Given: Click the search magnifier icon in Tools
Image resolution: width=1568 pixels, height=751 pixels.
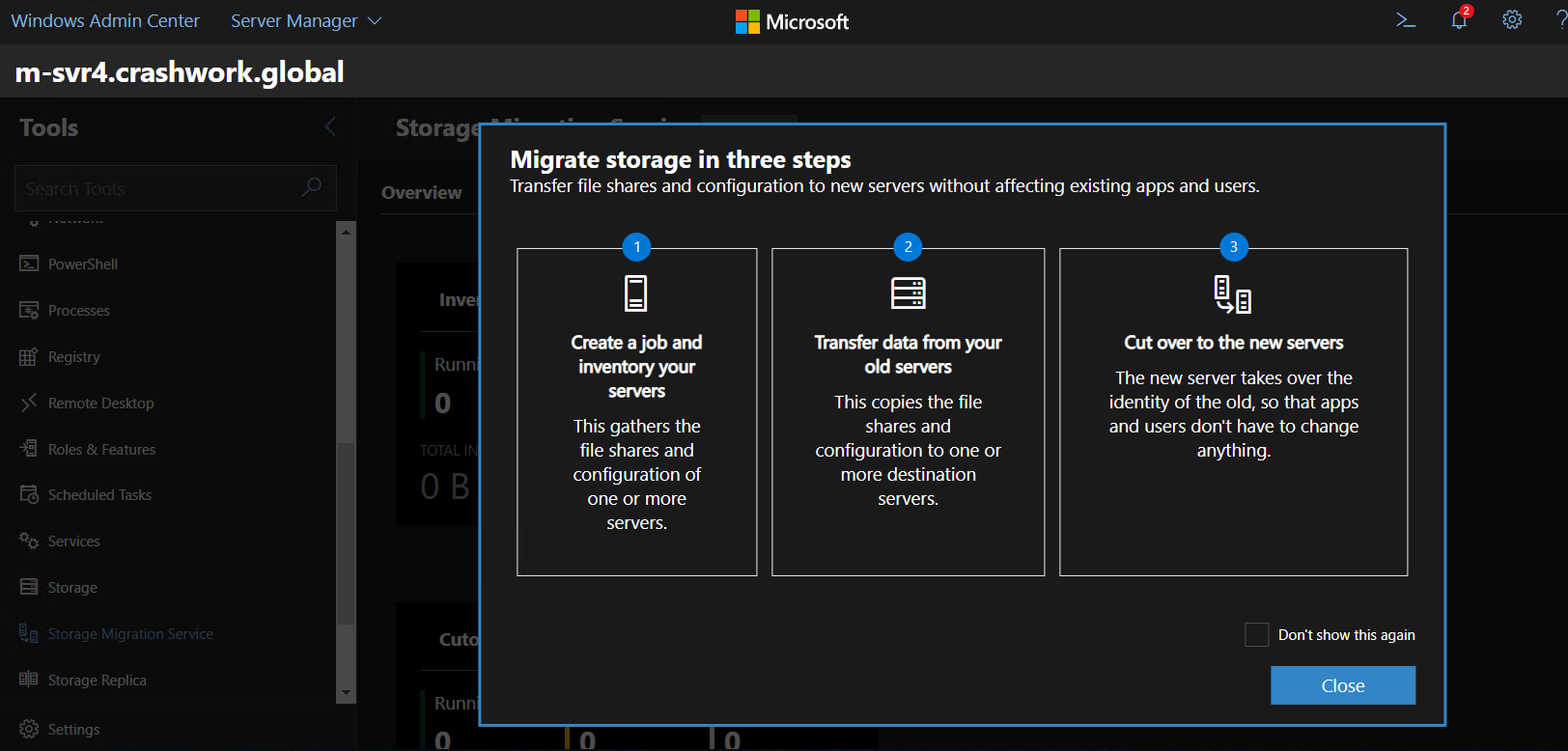Looking at the screenshot, I should pyautogui.click(x=311, y=187).
